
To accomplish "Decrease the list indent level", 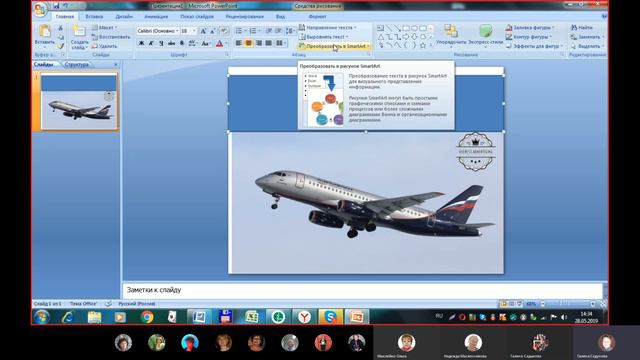I will [x=269, y=31].
